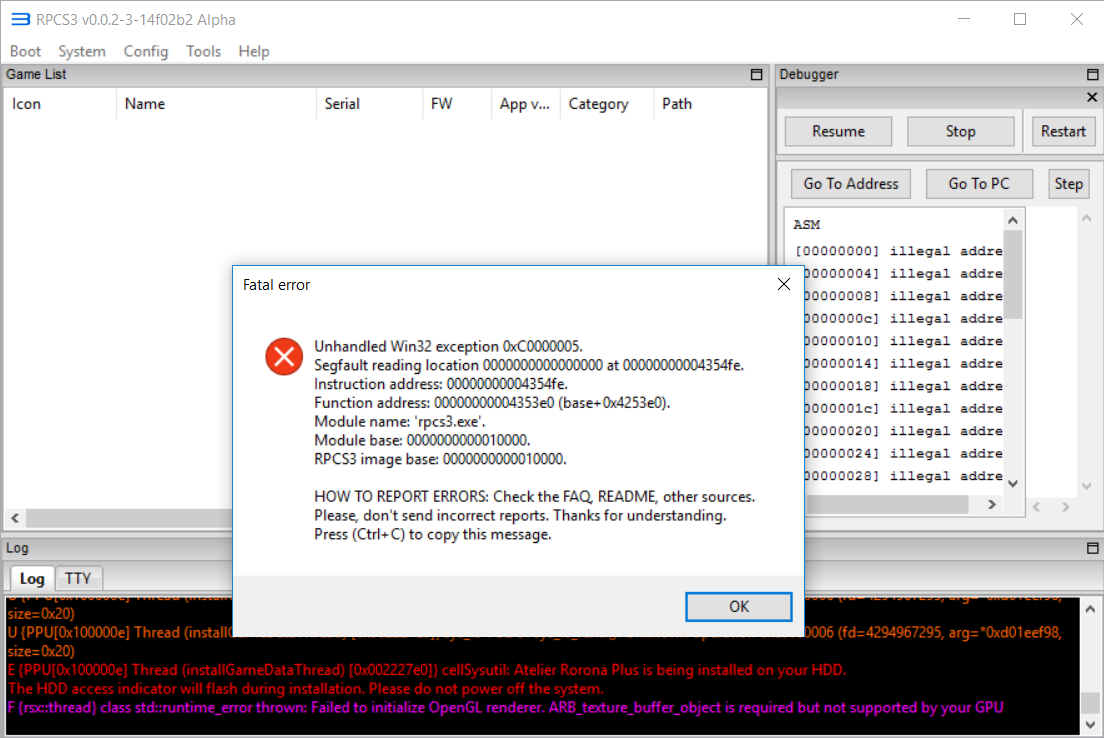Maximize the RPCS3 window

[1020, 20]
